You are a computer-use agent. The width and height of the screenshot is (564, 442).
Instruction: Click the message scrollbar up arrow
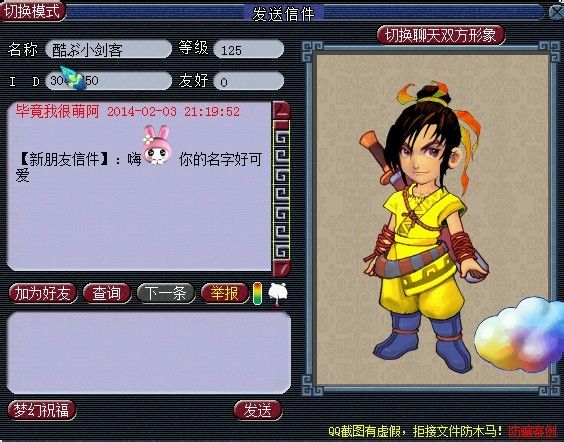click(x=281, y=110)
